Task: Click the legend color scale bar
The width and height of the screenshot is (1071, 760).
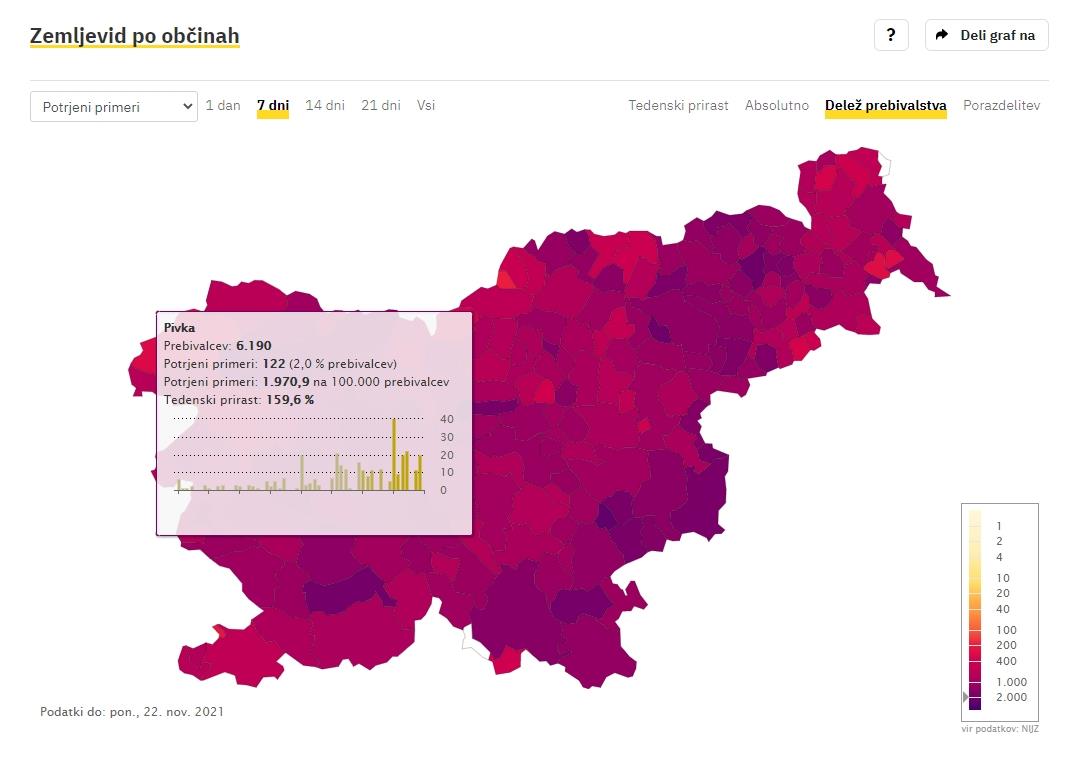Action: [x=975, y=610]
